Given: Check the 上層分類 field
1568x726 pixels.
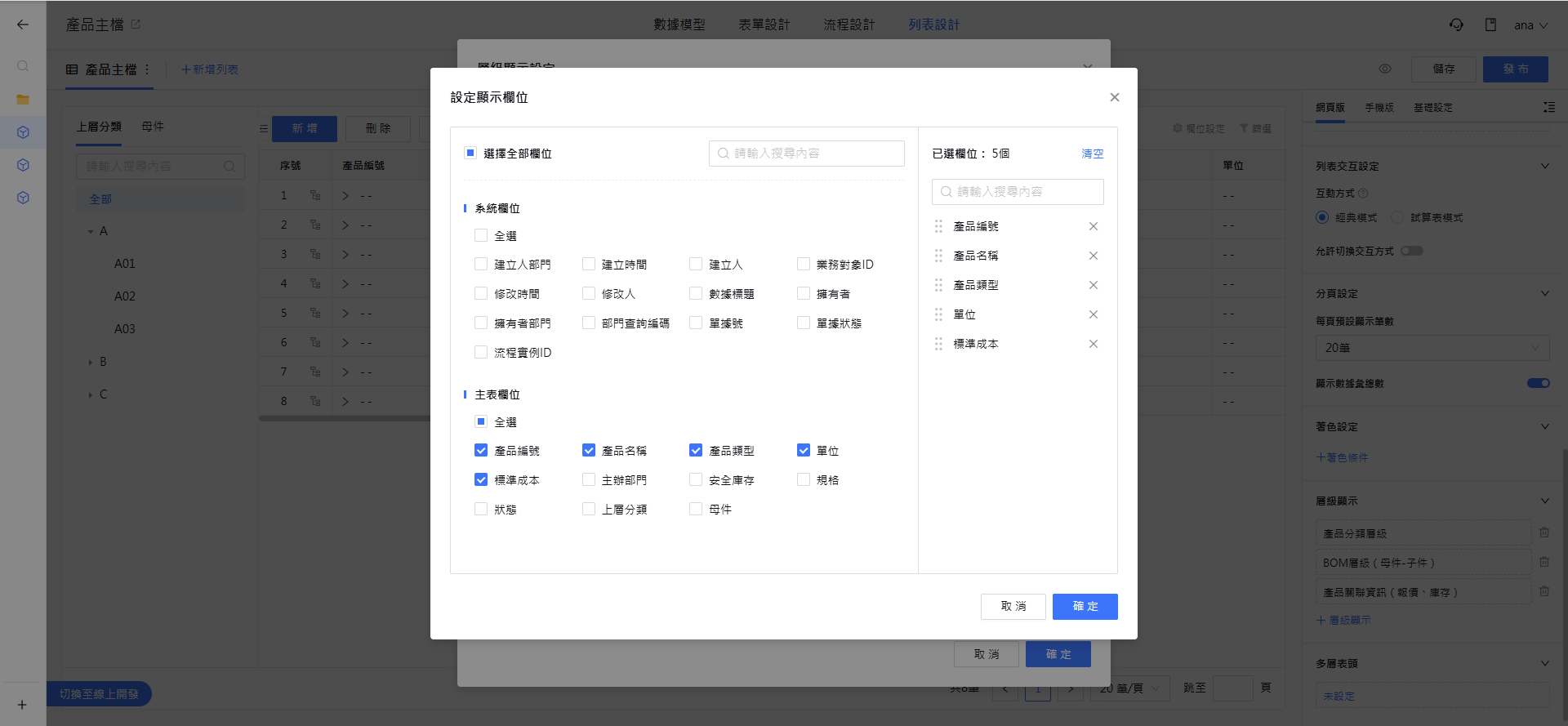Looking at the screenshot, I should [589, 509].
